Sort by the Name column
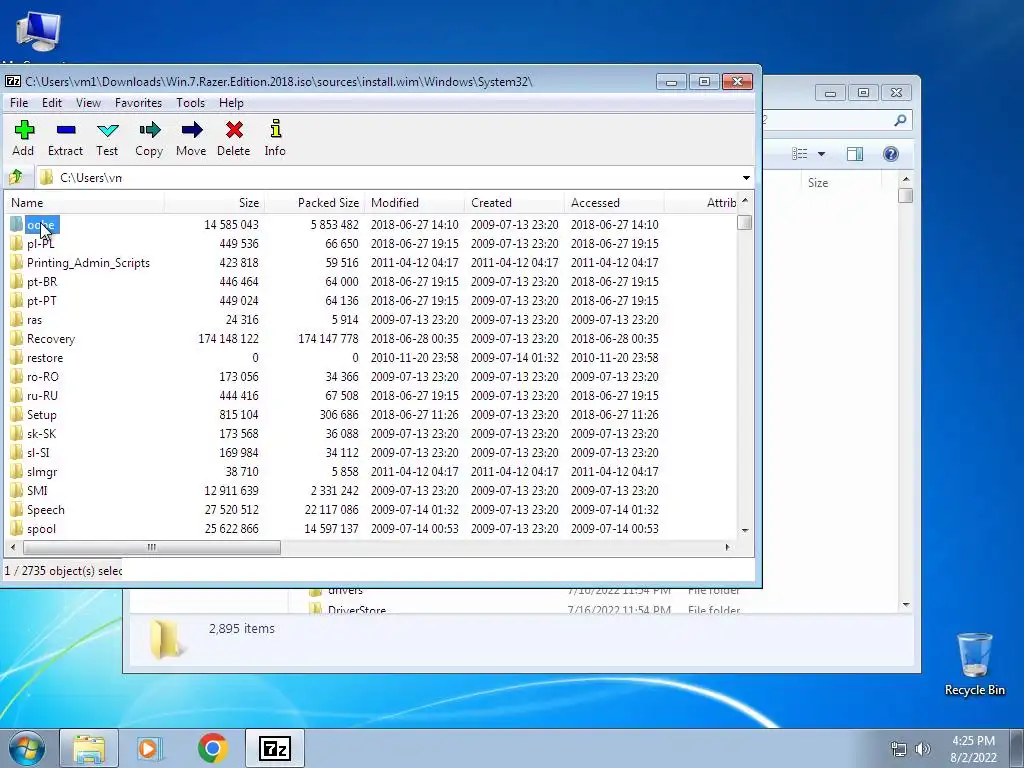 (x=84, y=202)
